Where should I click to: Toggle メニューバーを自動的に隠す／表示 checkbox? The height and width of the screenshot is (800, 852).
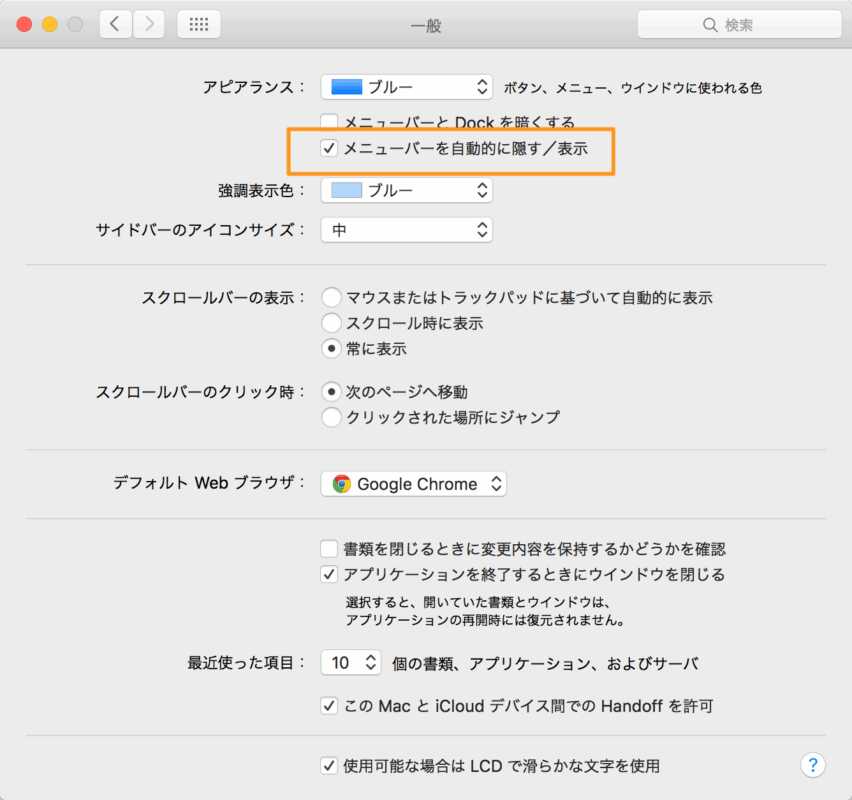pyautogui.click(x=329, y=149)
